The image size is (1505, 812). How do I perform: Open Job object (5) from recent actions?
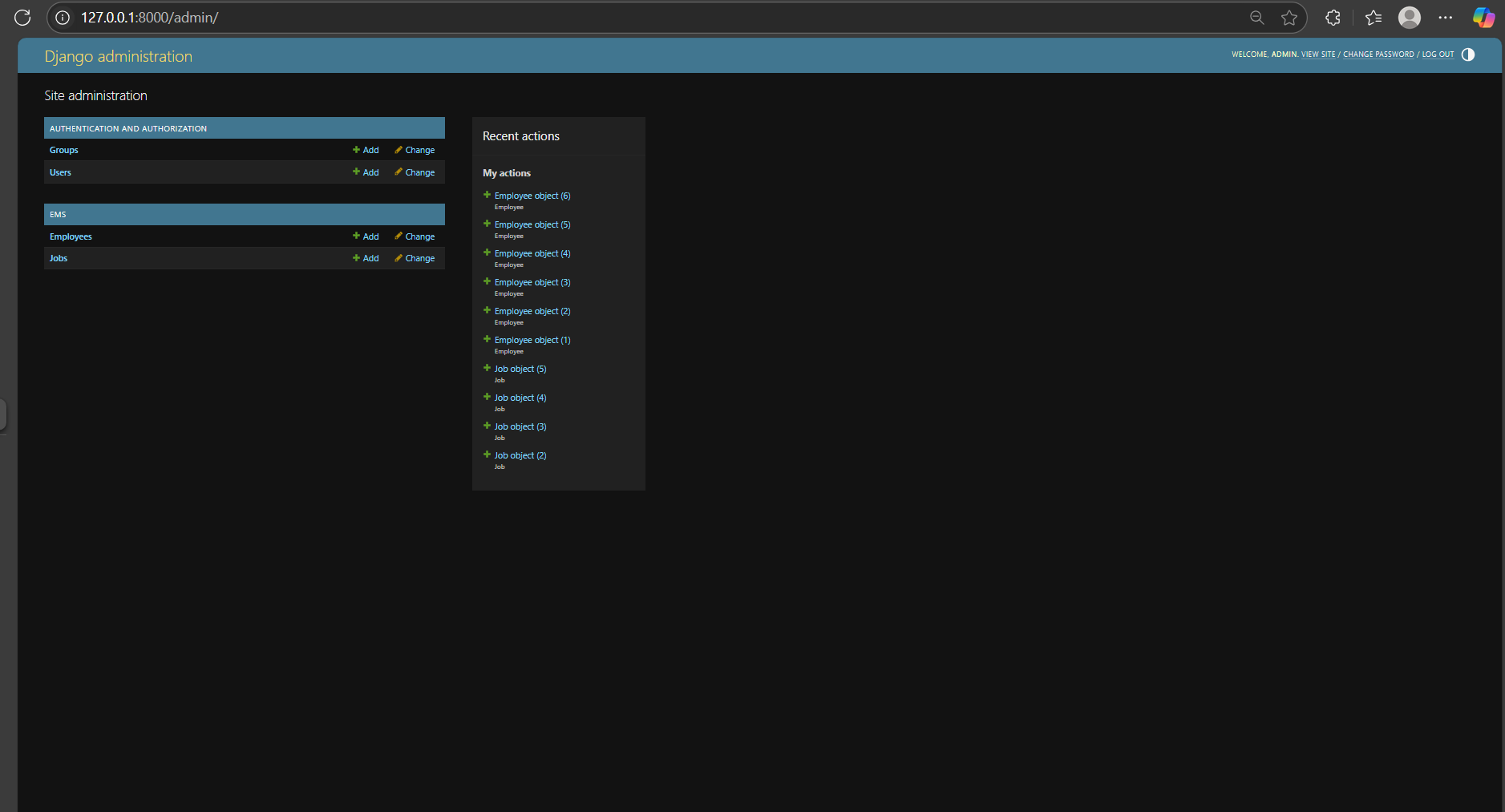click(520, 369)
